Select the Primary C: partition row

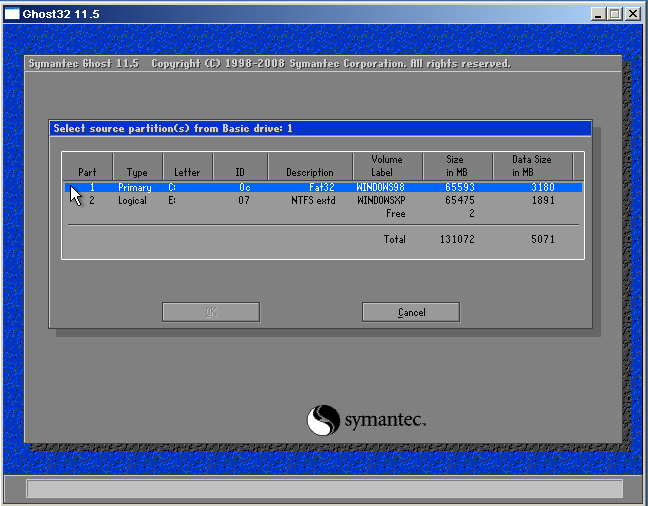pos(323,187)
